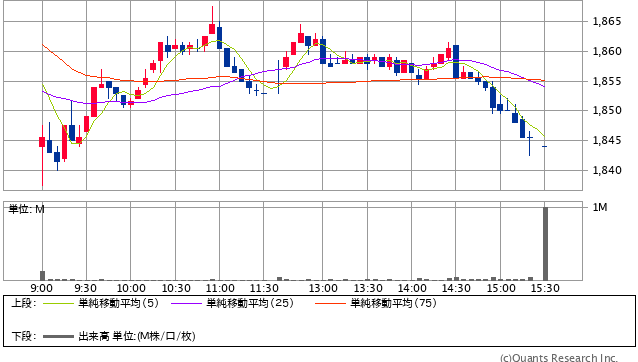Screen dimensions: 638x362
Task: Click the 14:00 time axis label
Action: pyautogui.click(x=412, y=288)
